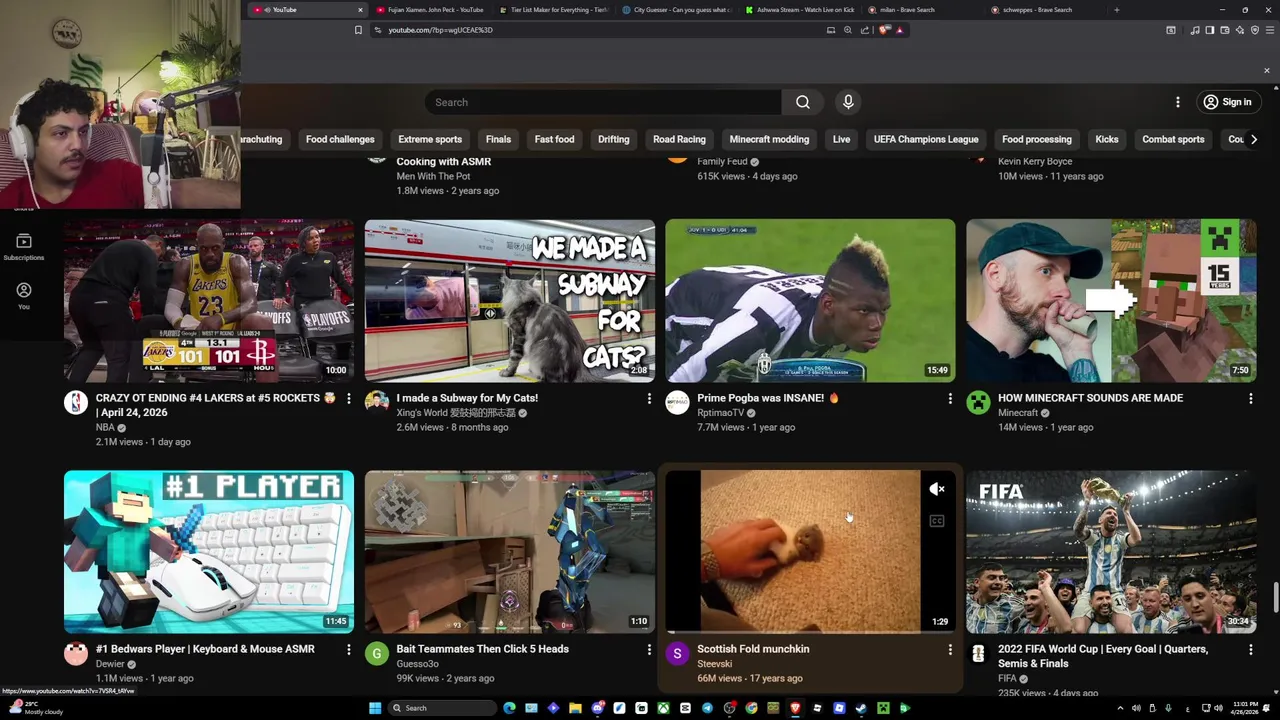Click the share icon in address bar
The width and height of the screenshot is (1280, 720).
click(x=865, y=30)
